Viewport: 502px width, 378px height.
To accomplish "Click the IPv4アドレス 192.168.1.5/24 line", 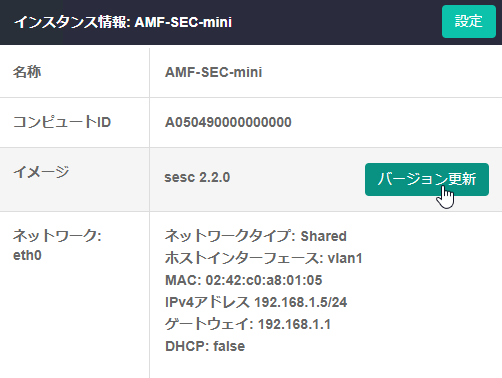I will [256, 302].
